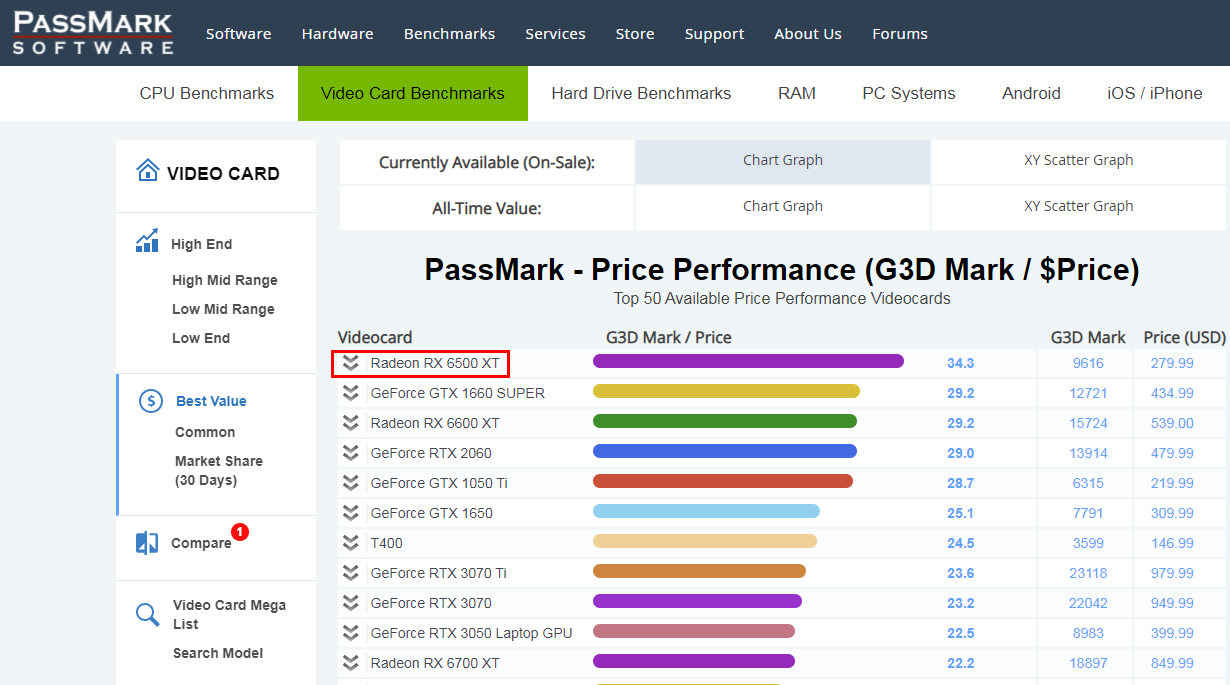Click the T400 videocard name
The image size is (1230, 685).
tap(387, 543)
